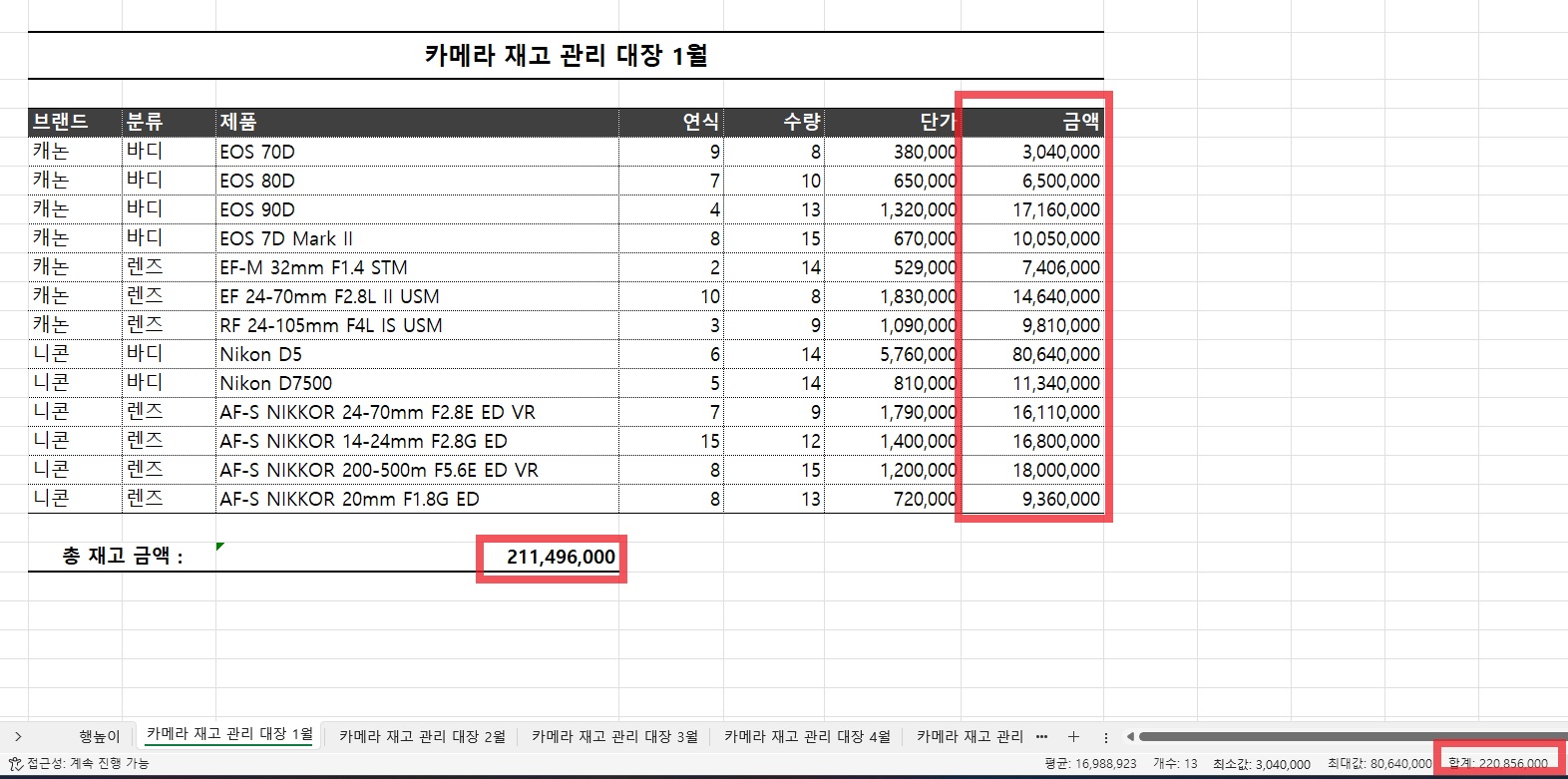Select the unit price 5,760,000 cell
1568x779 pixels.
click(892, 354)
